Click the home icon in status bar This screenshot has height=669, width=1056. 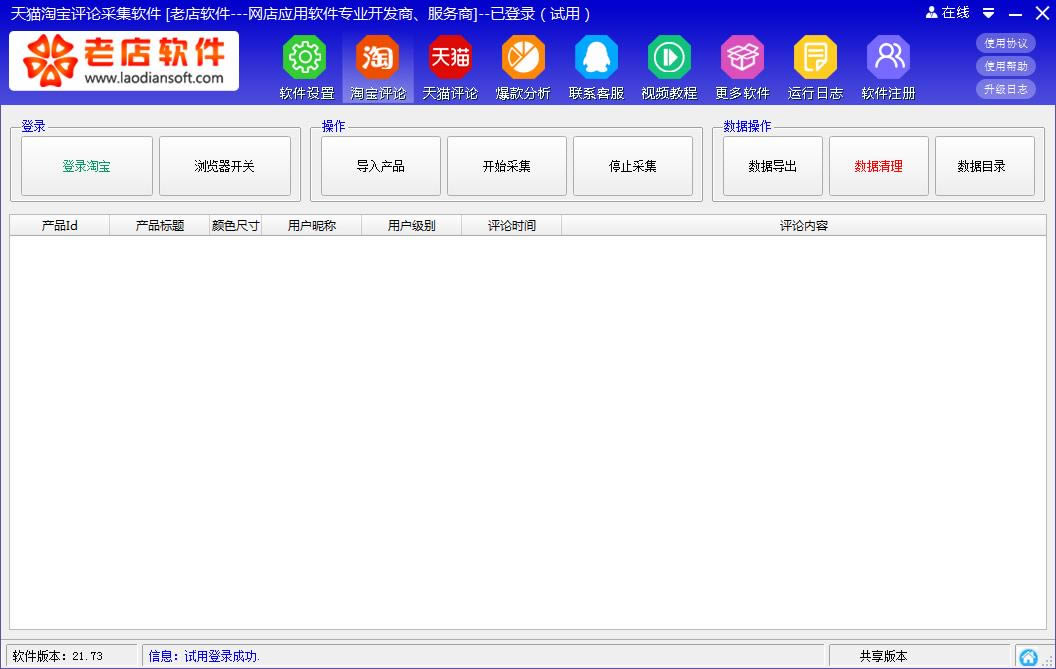tap(1028, 657)
